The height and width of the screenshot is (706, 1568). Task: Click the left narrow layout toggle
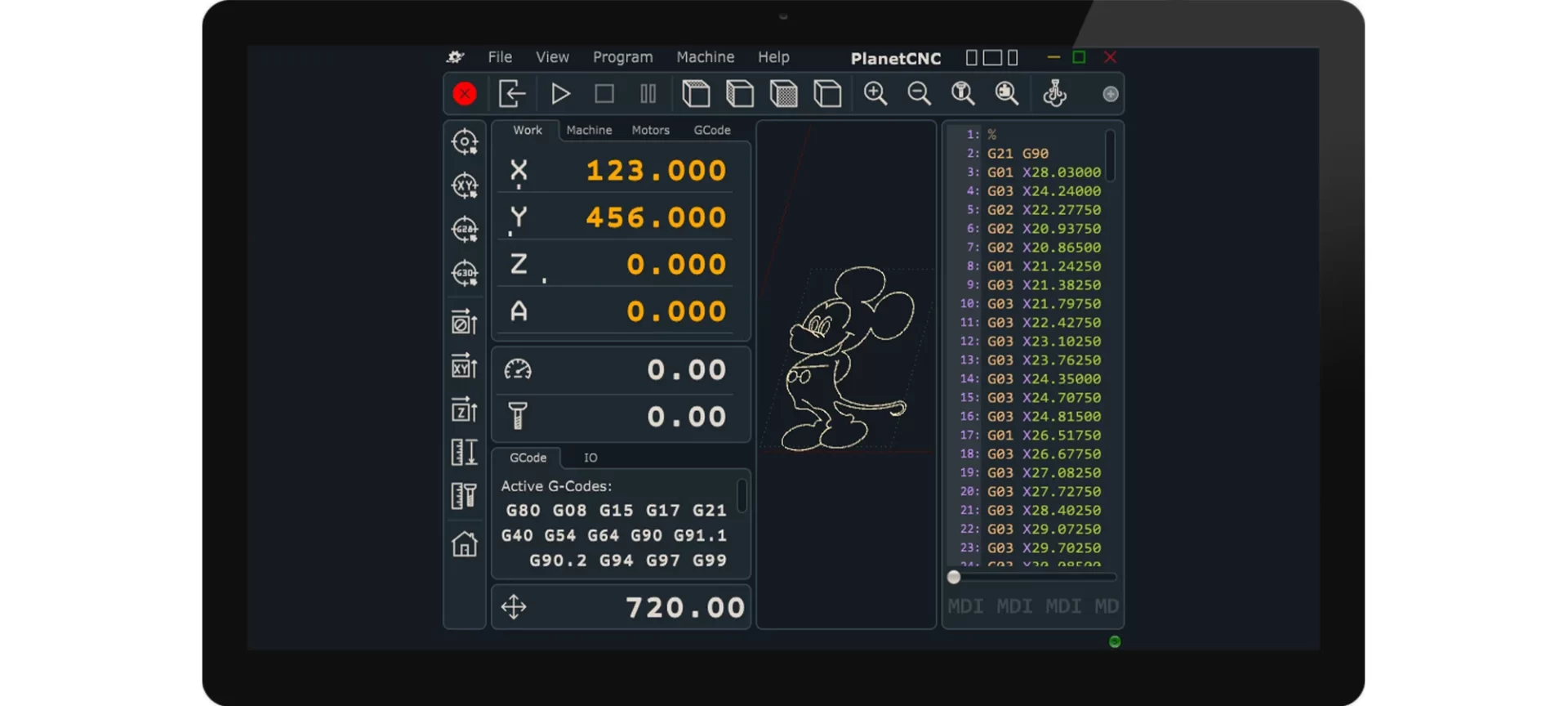[x=971, y=57]
